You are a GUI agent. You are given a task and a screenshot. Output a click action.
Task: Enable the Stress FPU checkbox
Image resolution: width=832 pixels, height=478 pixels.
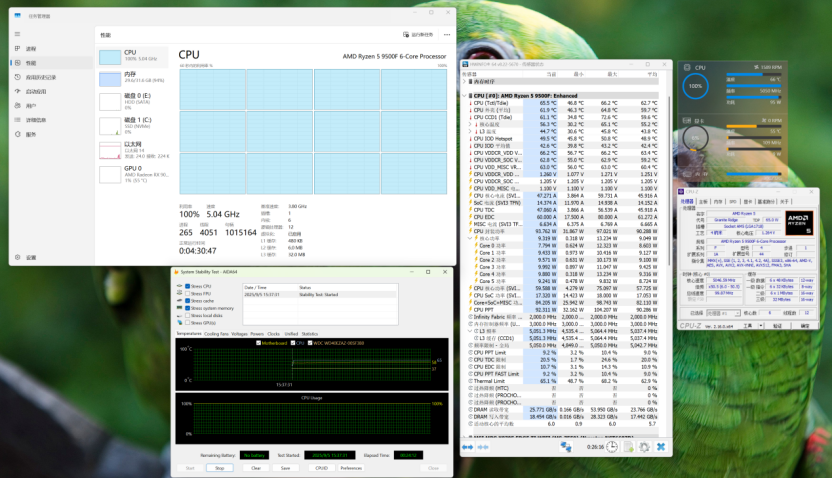coord(186,292)
